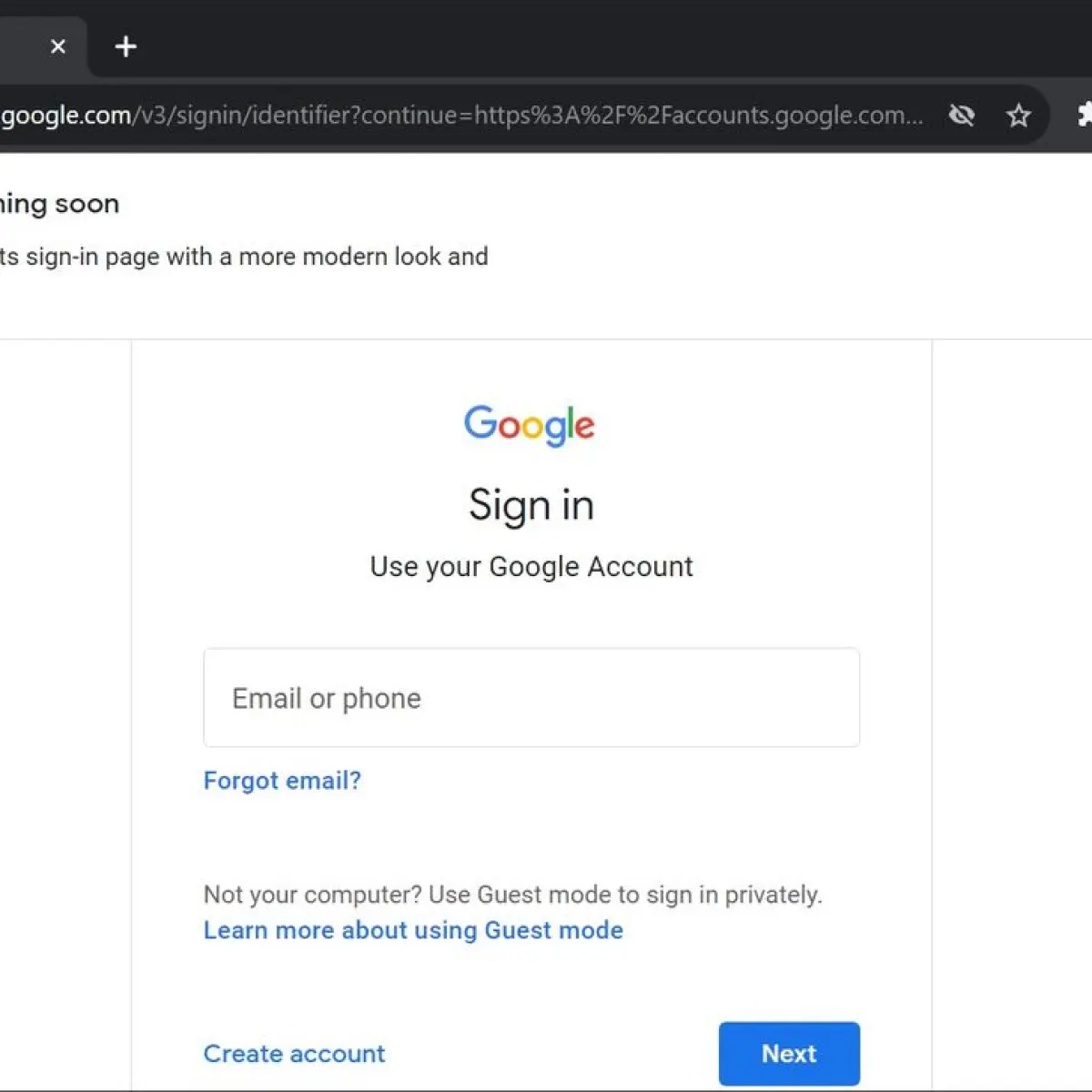1092x1092 pixels.
Task: Click the banner heading ending in soon
Action: click(59, 204)
